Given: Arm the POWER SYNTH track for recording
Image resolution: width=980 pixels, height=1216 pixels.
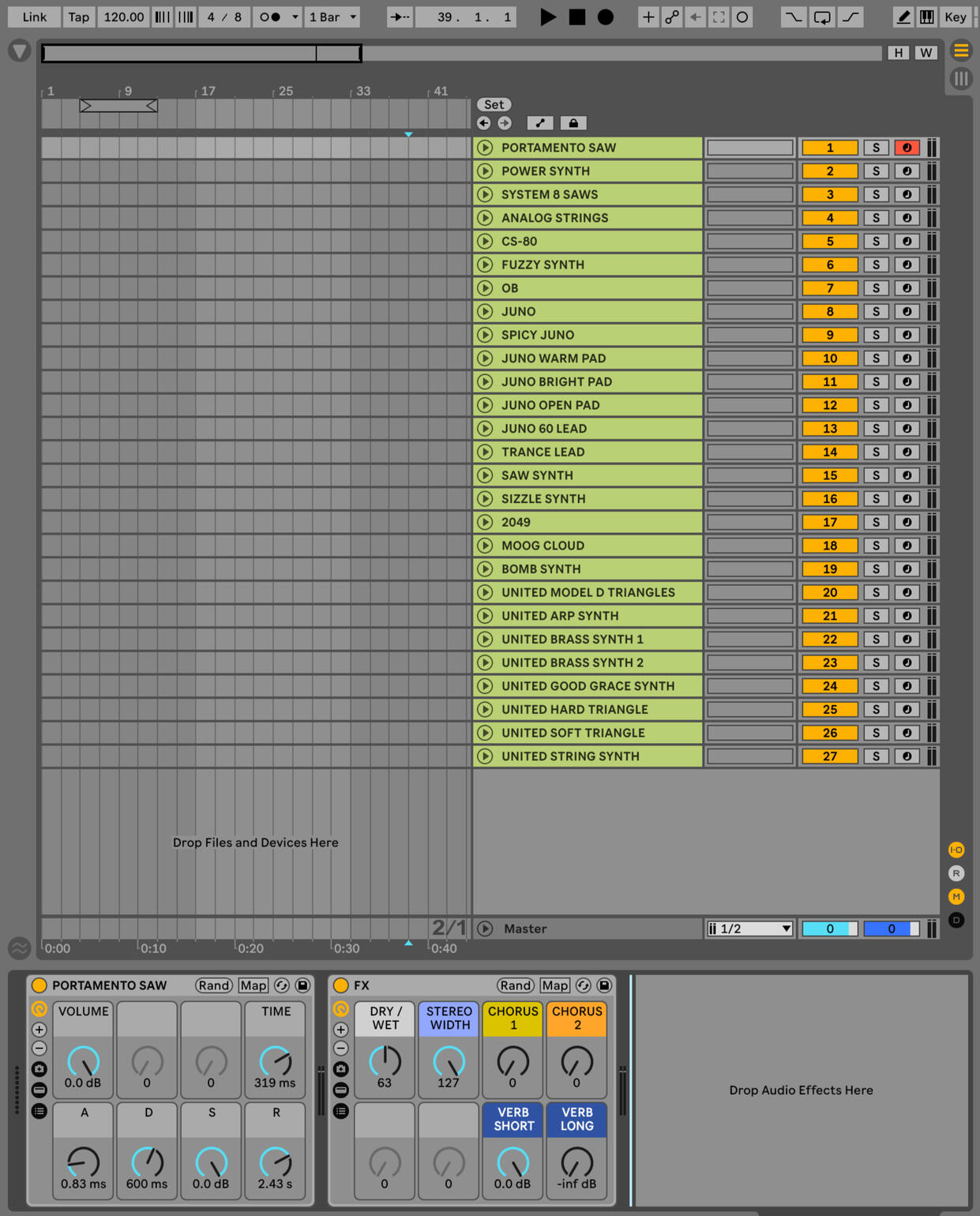Looking at the screenshot, I should (x=907, y=171).
